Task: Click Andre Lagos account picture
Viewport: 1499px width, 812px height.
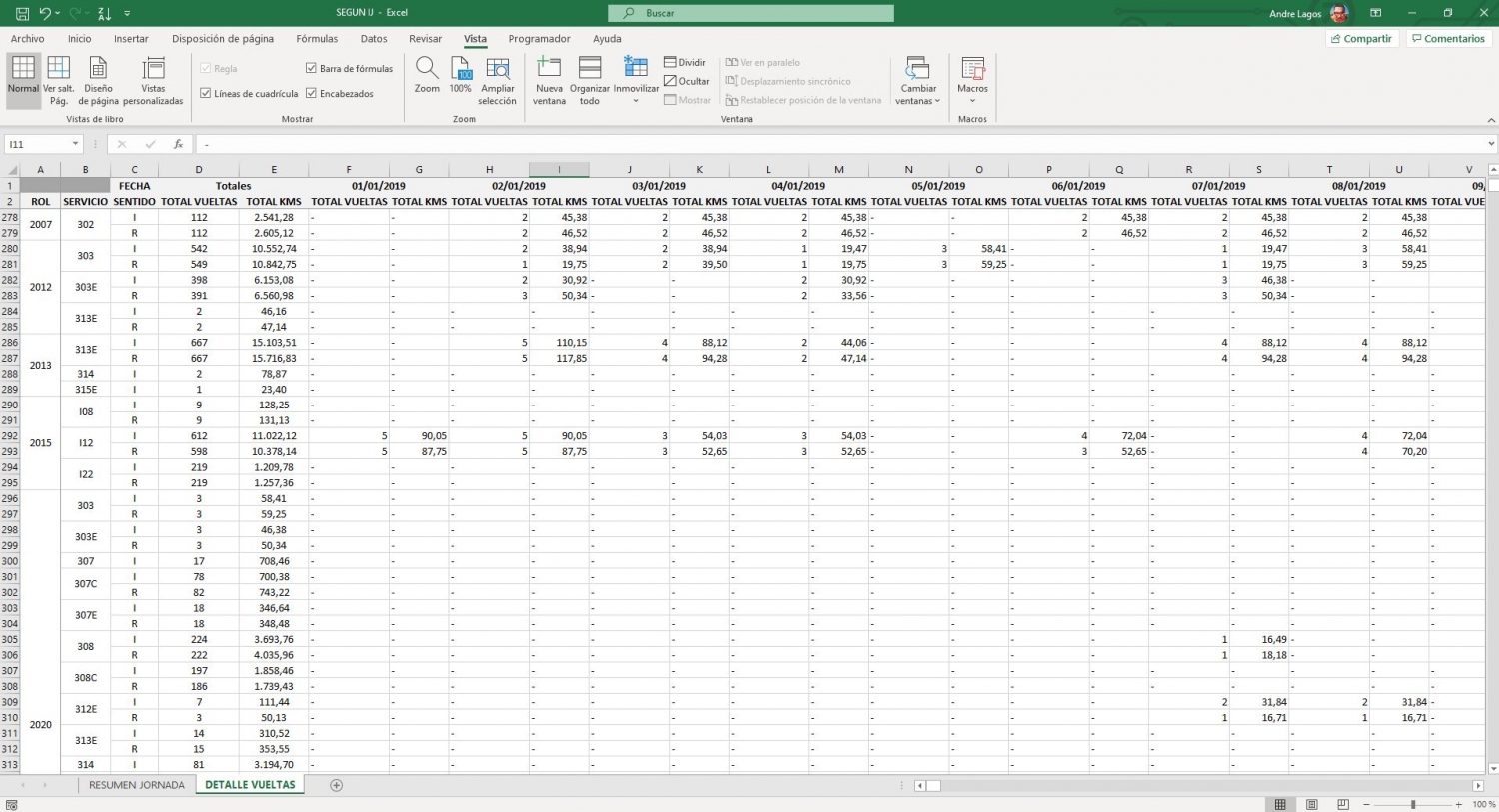Action: pos(1339,13)
